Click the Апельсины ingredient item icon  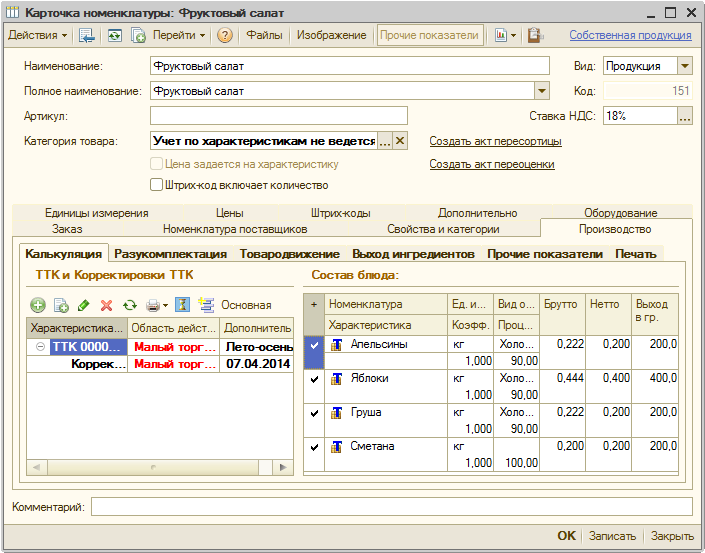336,345
